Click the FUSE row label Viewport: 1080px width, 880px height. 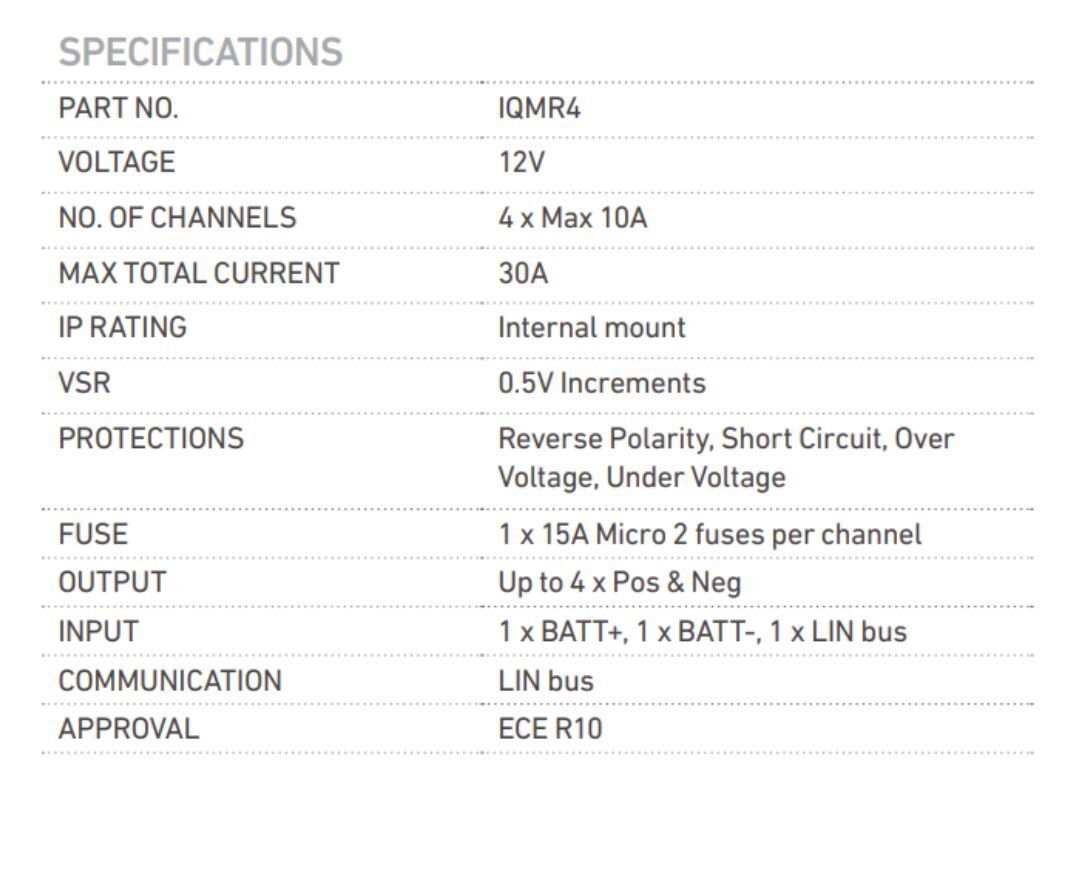click(x=93, y=534)
